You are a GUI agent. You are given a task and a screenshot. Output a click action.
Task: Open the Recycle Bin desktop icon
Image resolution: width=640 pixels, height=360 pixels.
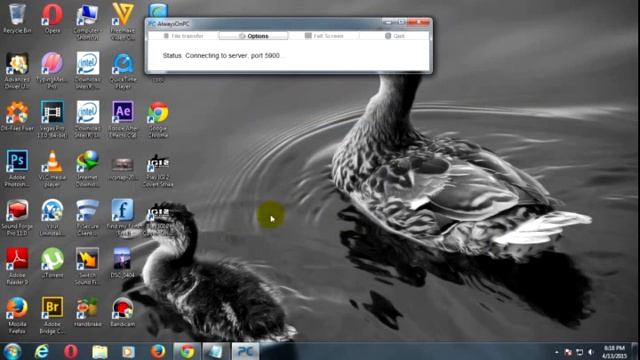click(x=17, y=18)
